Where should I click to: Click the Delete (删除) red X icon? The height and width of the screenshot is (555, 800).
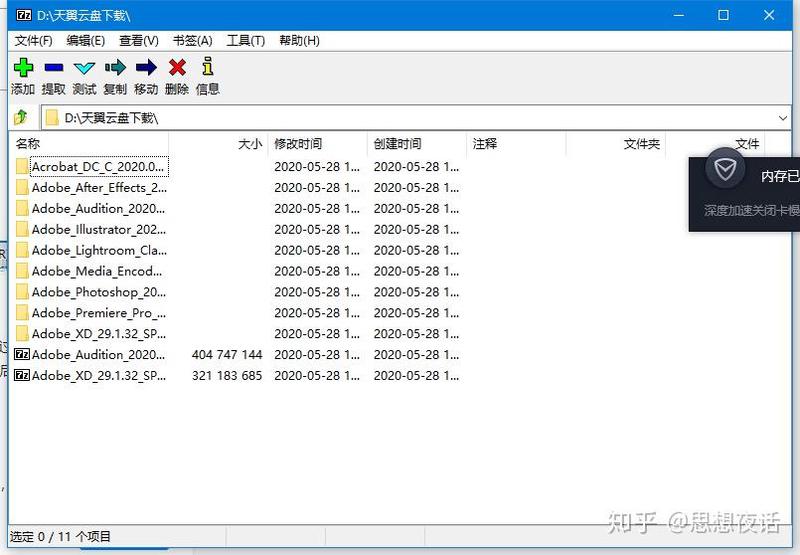point(177,67)
